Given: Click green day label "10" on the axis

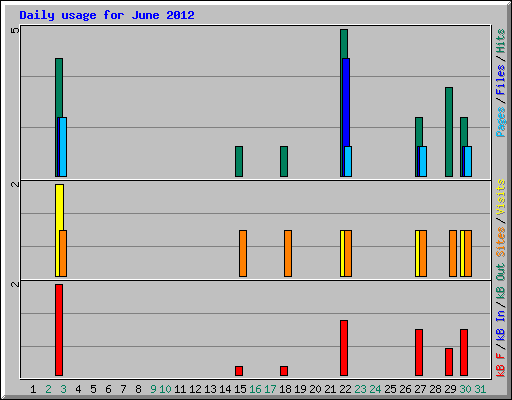Looking at the screenshot, I should point(165,389).
